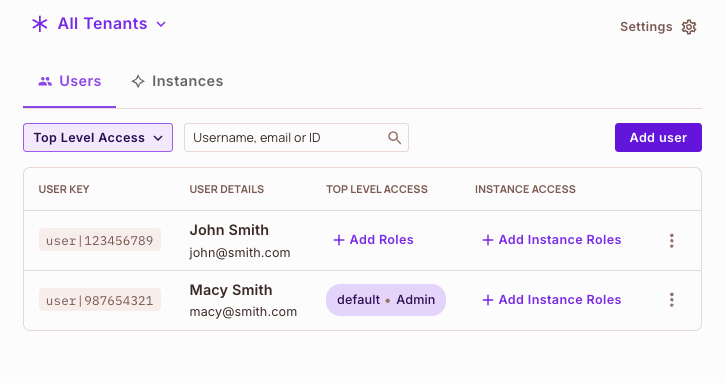Click user key user|123456789

click(x=100, y=240)
